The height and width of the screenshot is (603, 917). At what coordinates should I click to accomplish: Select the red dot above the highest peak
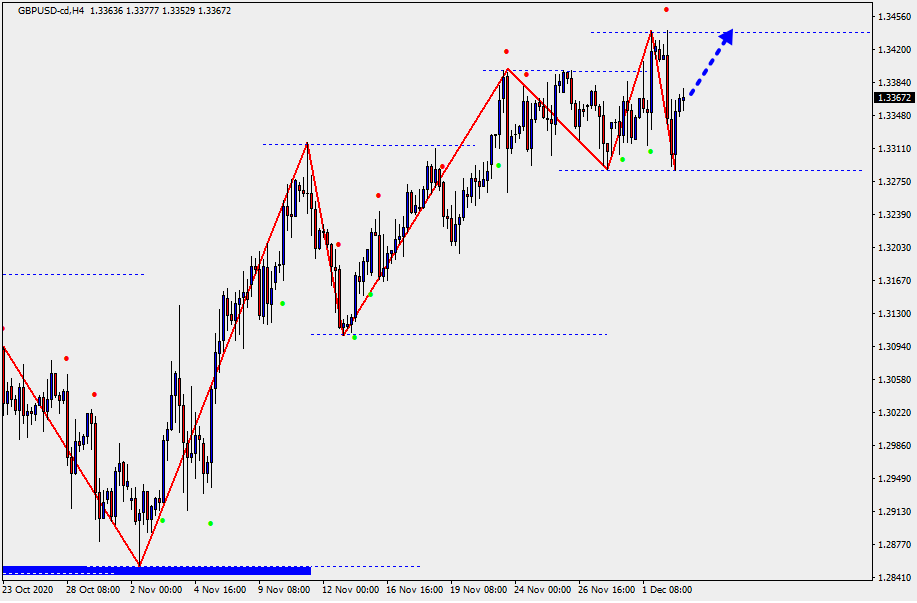click(x=666, y=9)
